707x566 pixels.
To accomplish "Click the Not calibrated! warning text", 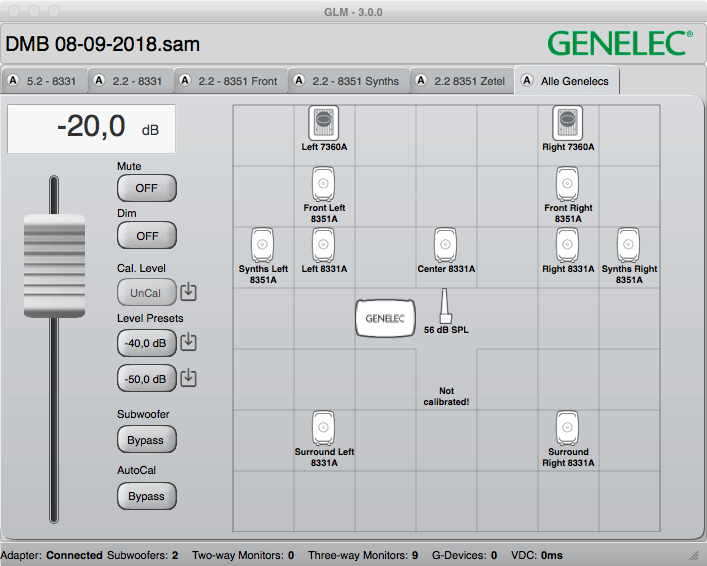I will point(446,396).
